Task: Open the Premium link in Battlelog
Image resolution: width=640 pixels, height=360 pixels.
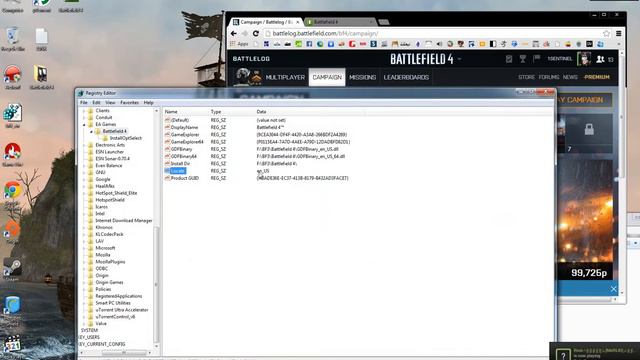Action: [596, 77]
